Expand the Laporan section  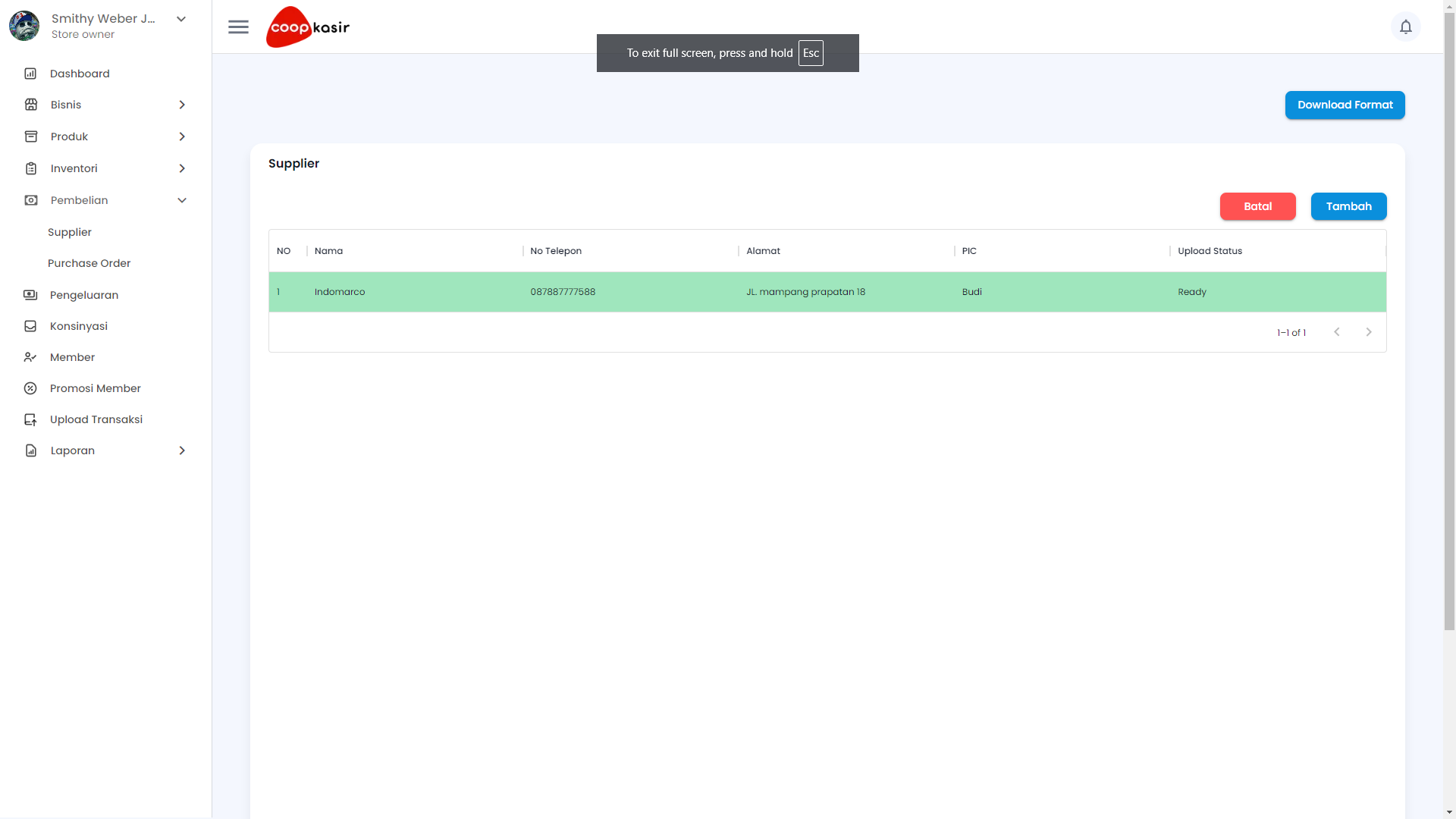pos(182,450)
